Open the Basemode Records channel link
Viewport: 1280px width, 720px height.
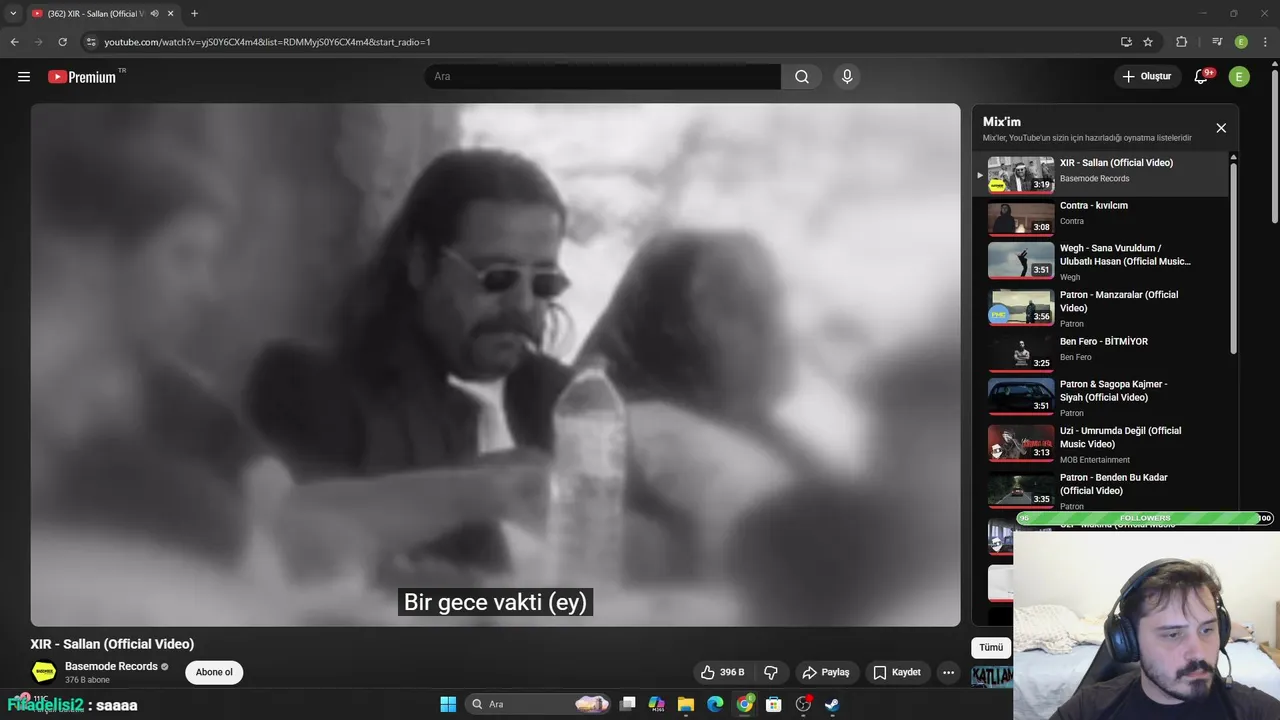(x=111, y=666)
